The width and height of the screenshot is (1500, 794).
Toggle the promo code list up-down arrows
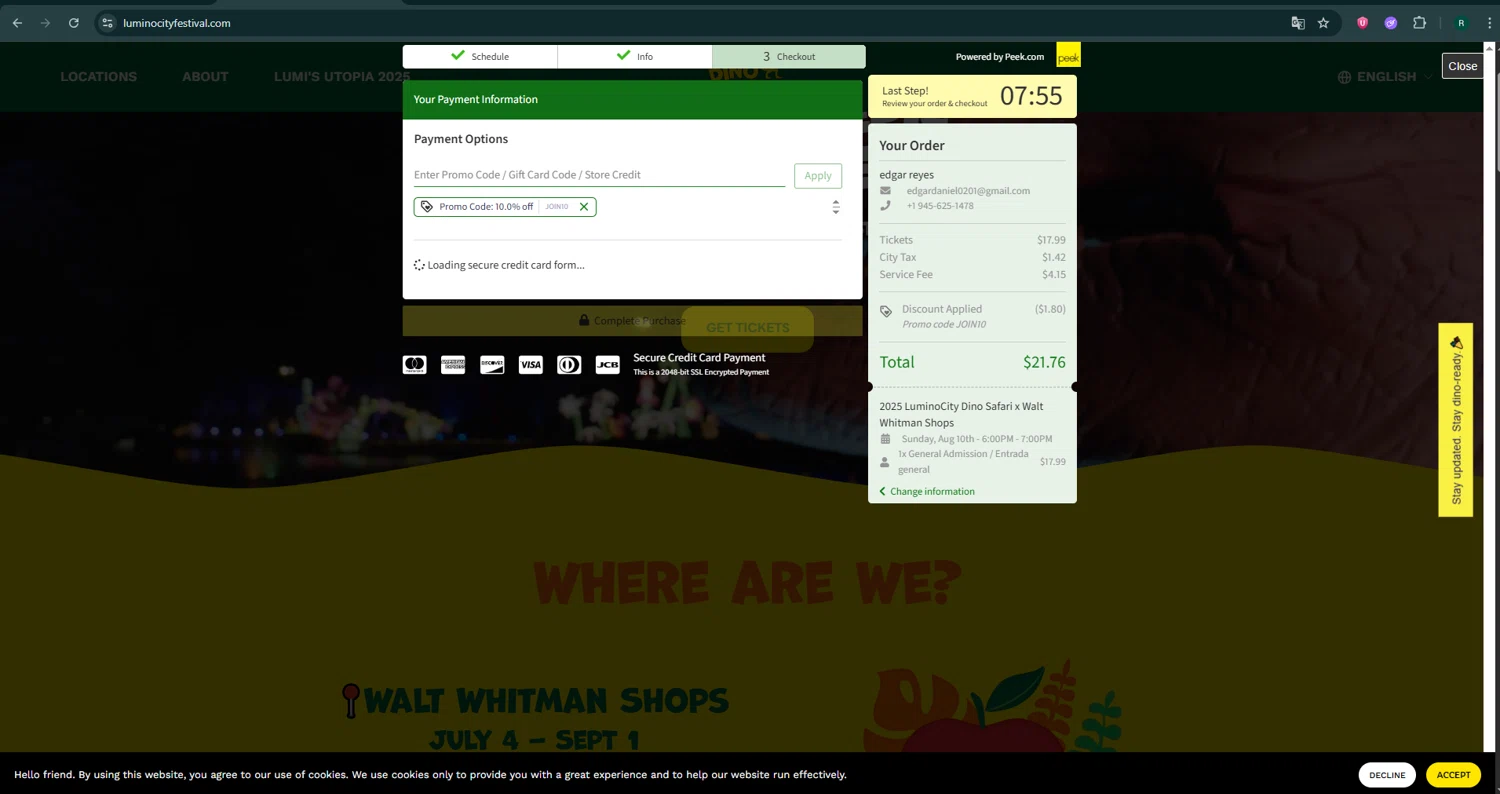[x=836, y=207]
